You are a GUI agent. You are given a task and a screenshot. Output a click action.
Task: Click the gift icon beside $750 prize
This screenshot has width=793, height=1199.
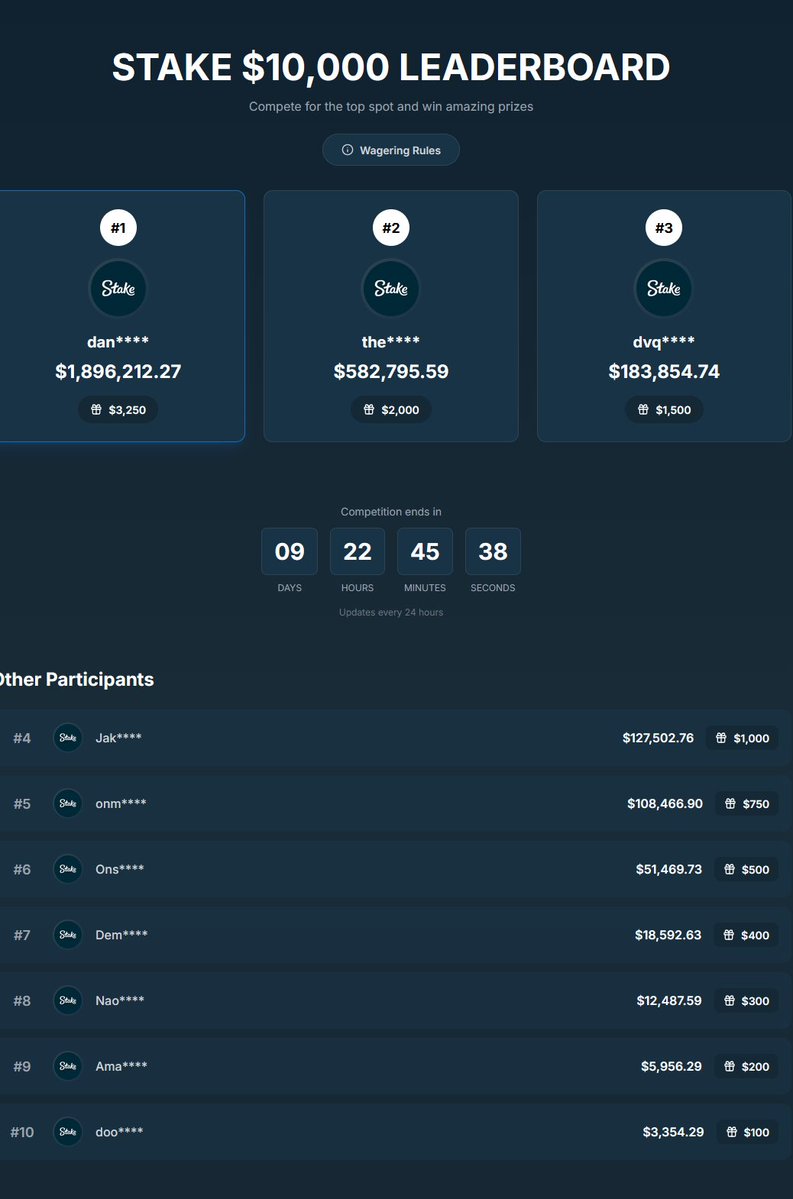[x=730, y=804]
